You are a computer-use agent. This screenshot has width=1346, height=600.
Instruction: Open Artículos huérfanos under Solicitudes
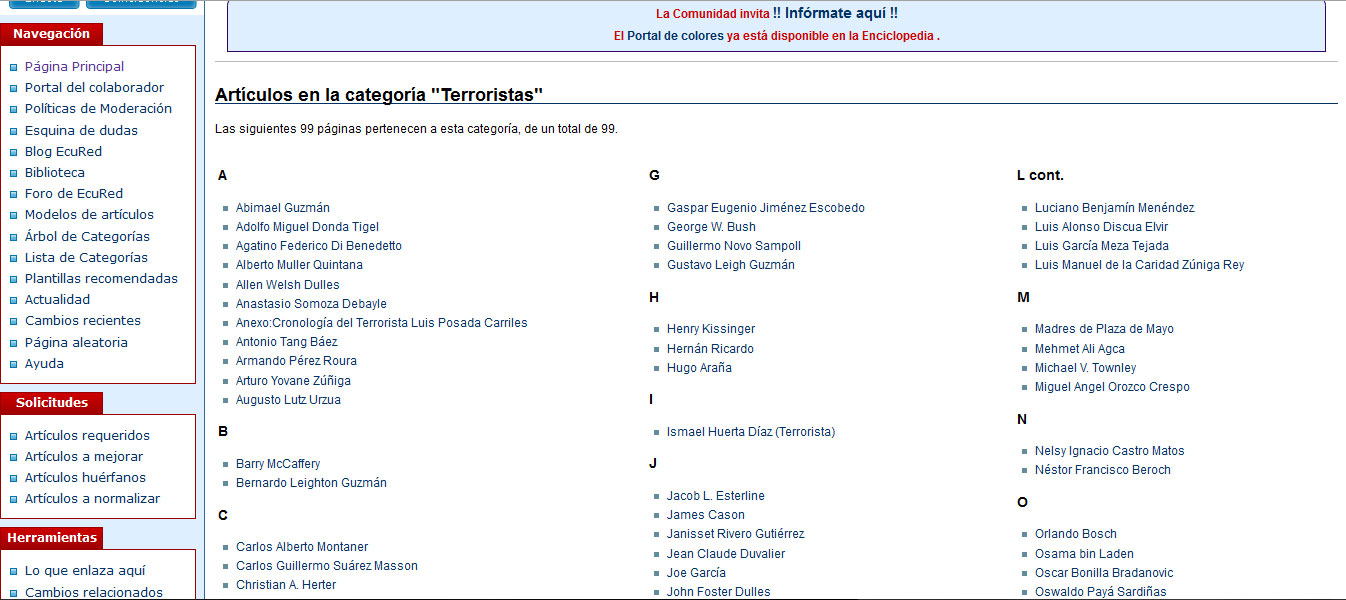click(x=85, y=477)
